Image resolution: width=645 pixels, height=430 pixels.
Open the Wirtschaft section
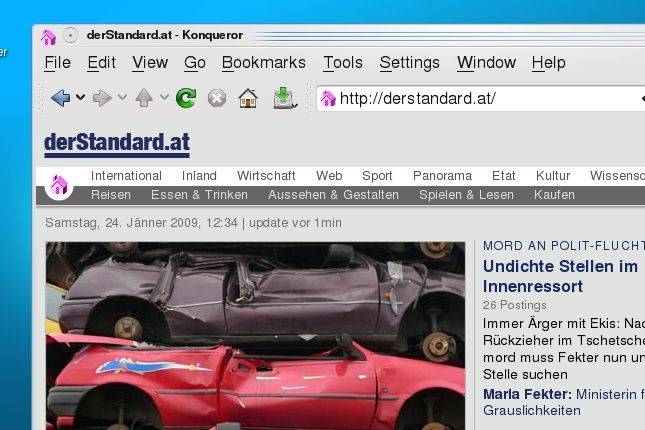point(266,176)
